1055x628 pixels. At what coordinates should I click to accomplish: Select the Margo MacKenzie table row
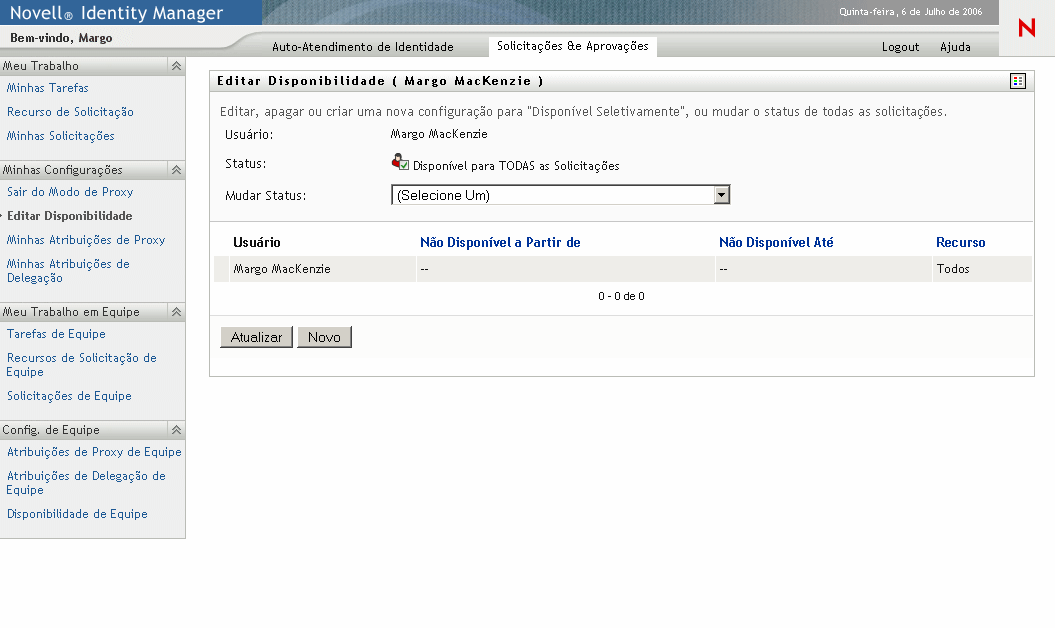pyautogui.click(x=282, y=269)
